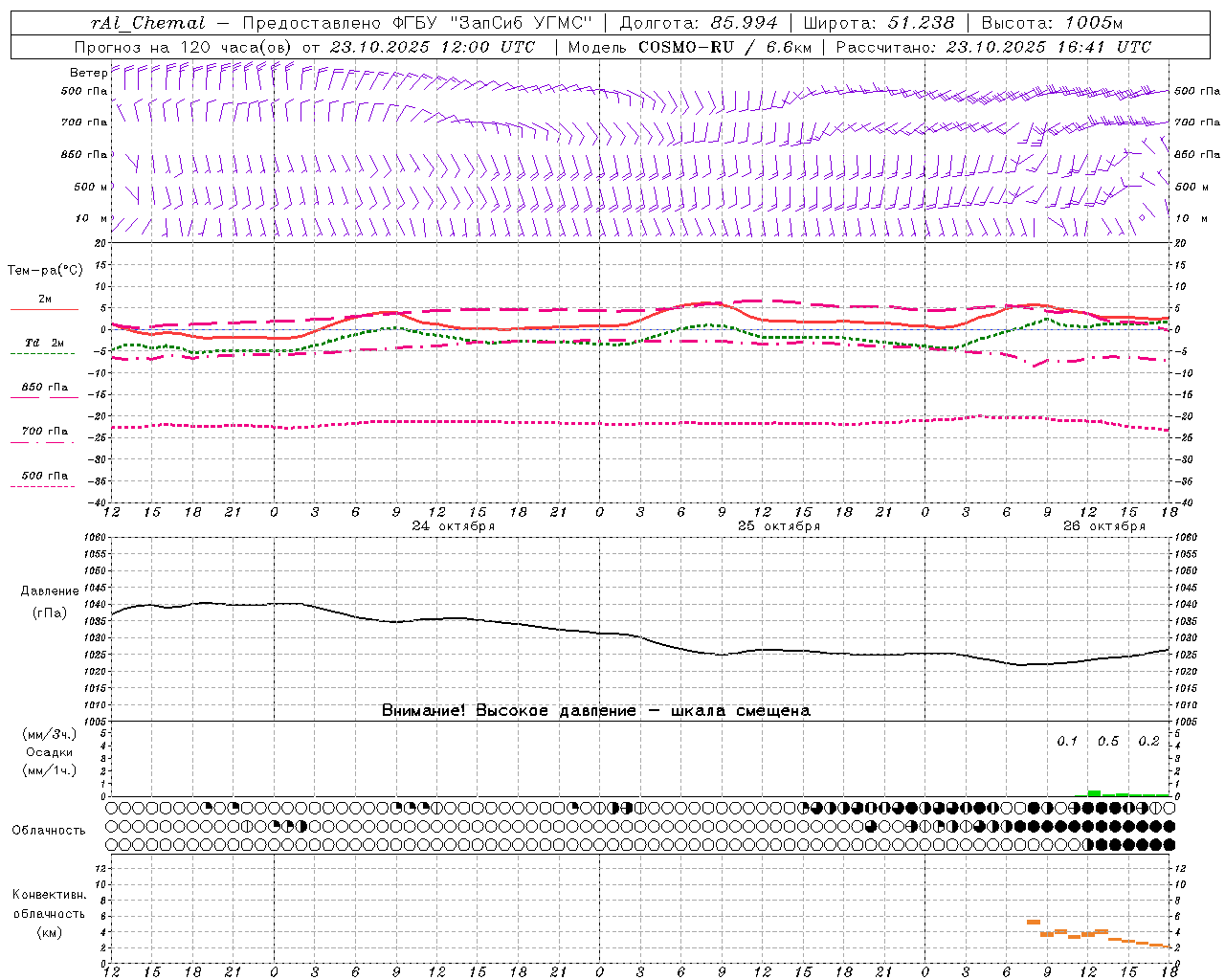The height and width of the screenshot is (980, 1225).
Task: Click the 25 октября date label
Action: coord(779,526)
